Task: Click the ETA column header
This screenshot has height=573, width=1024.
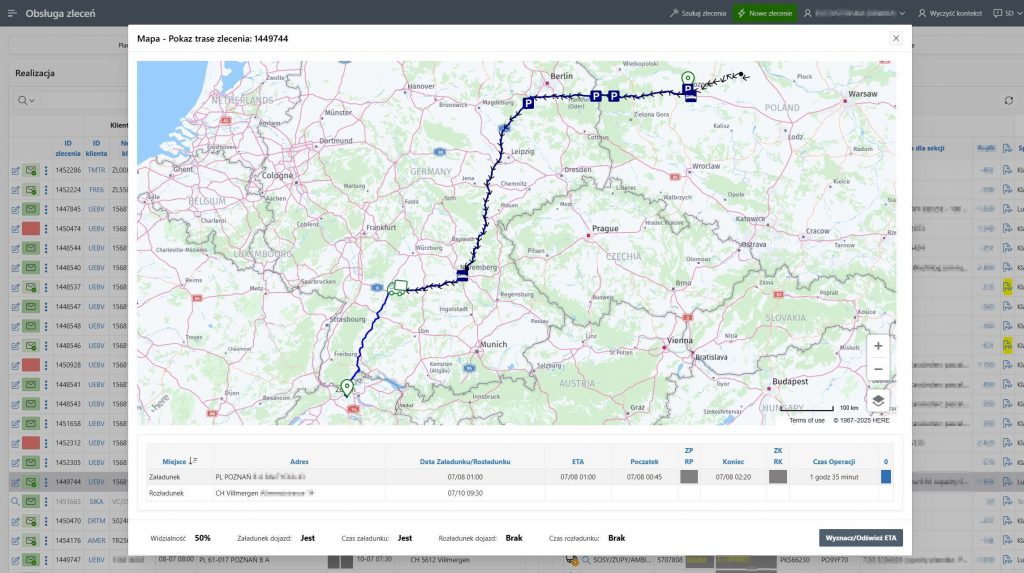Action: click(x=578, y=461)
